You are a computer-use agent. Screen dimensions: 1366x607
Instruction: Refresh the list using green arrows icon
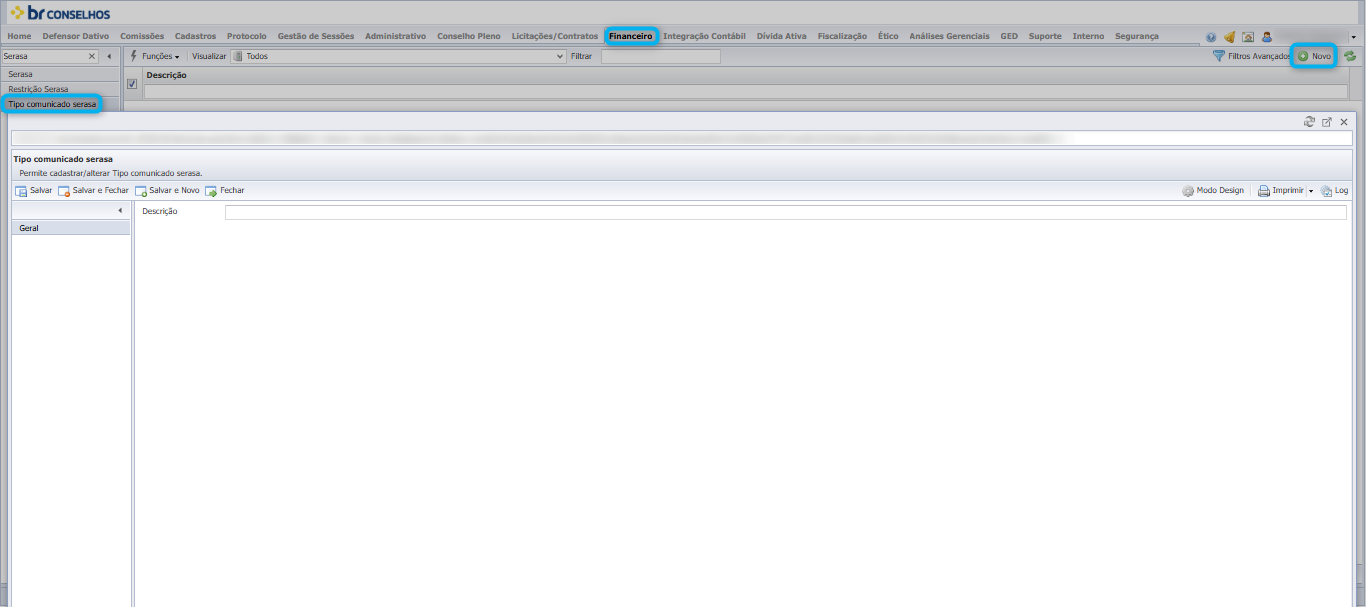coord(1349,56)
